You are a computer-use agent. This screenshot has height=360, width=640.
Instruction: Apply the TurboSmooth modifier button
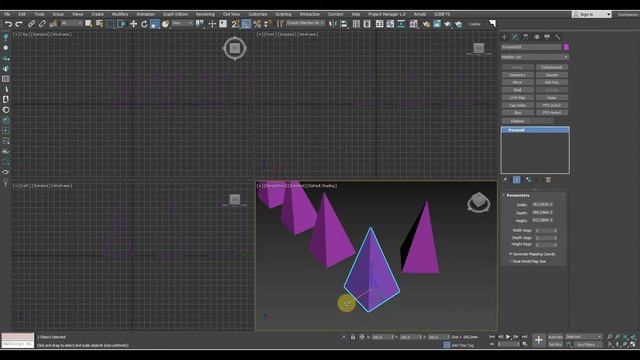point(552,67)
